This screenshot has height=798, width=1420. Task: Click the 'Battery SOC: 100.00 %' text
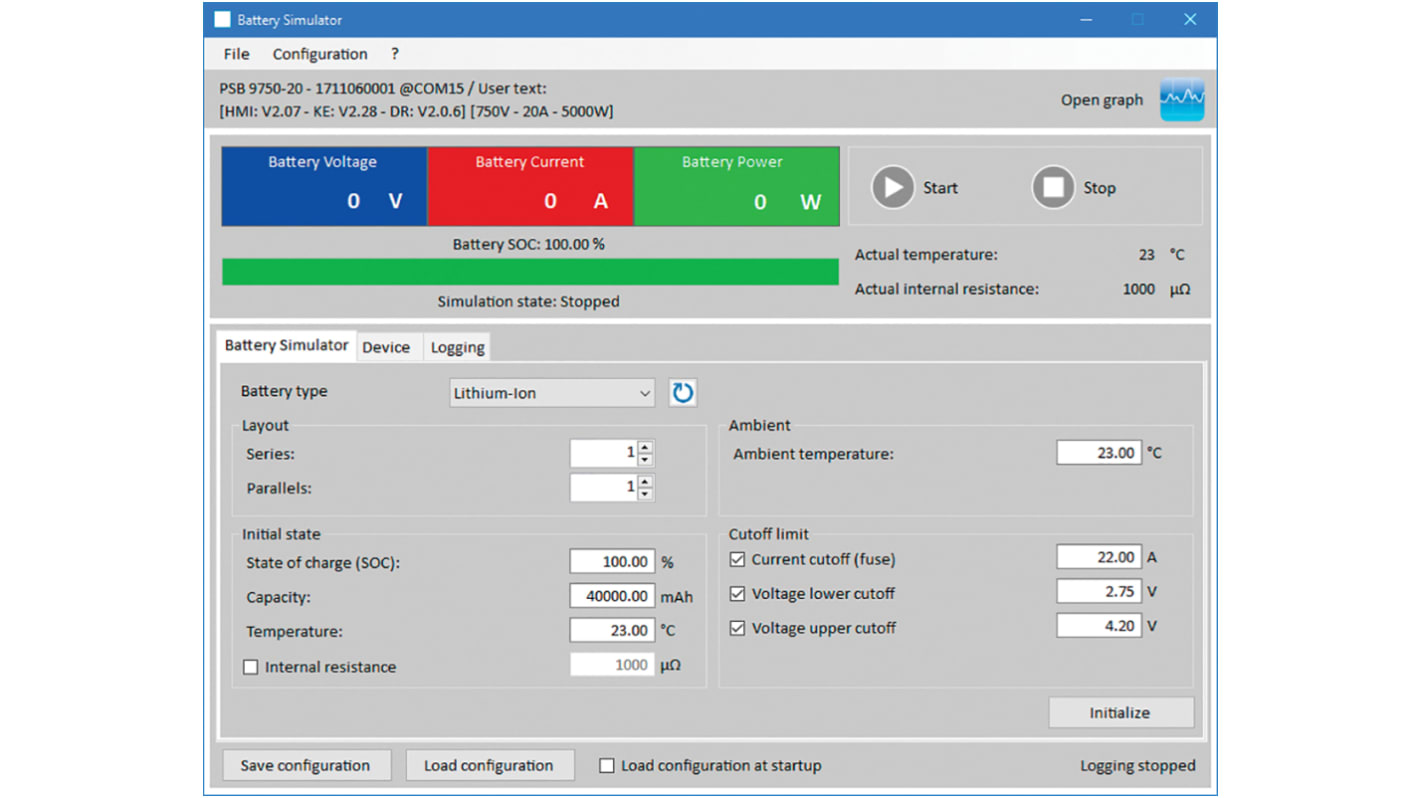pyautogui.click(x=528, y=244)
